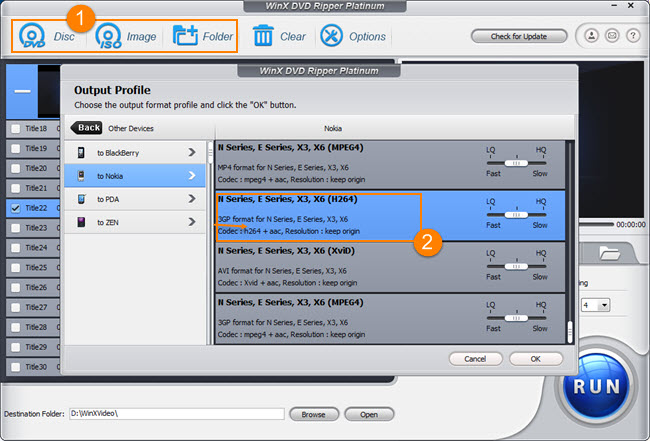Confirm profile with OK button
The height and width of the screenshot is (441, 650).
click(x=536, y=359)
